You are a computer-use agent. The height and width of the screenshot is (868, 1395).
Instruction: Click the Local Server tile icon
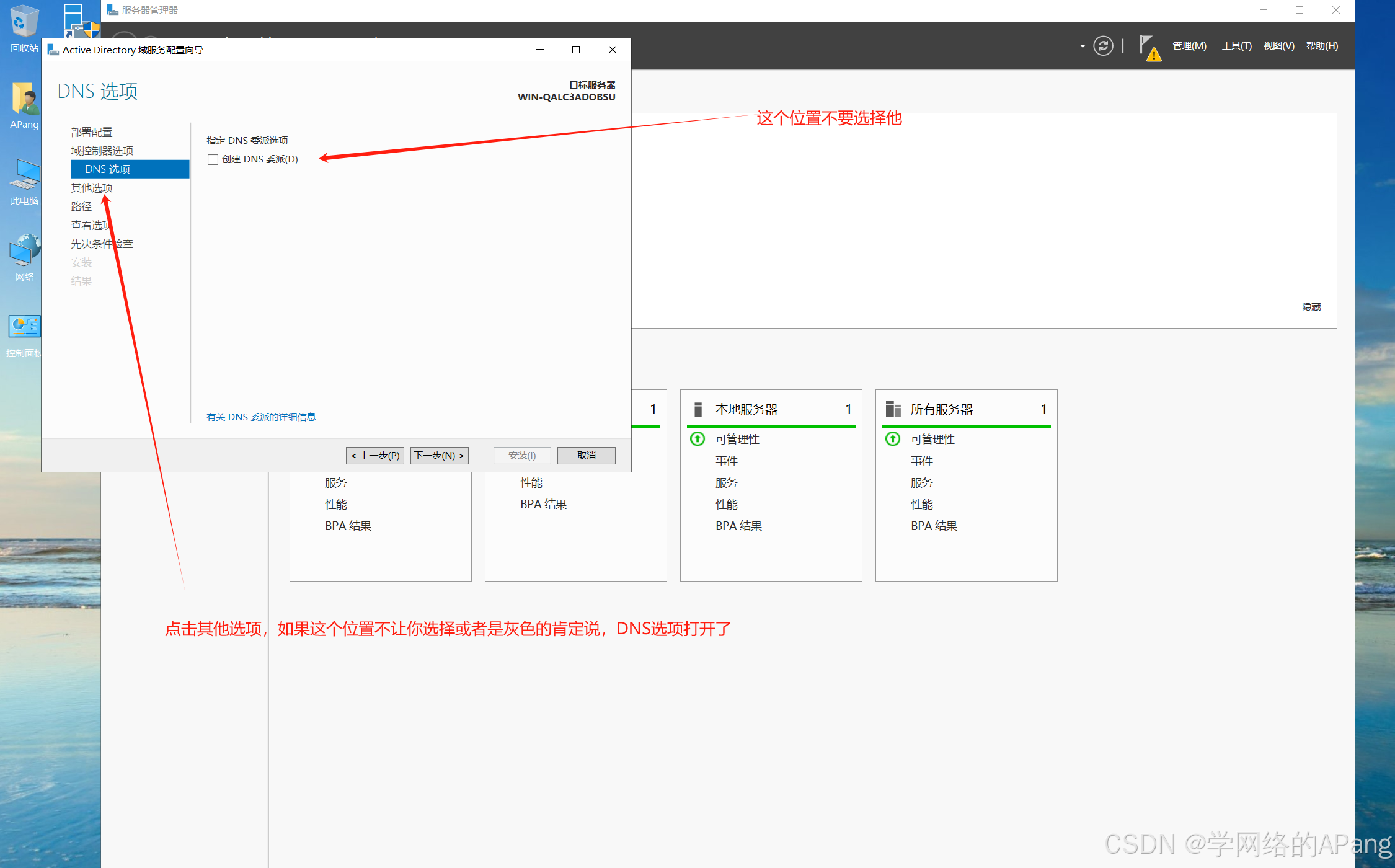pos(698,409)
